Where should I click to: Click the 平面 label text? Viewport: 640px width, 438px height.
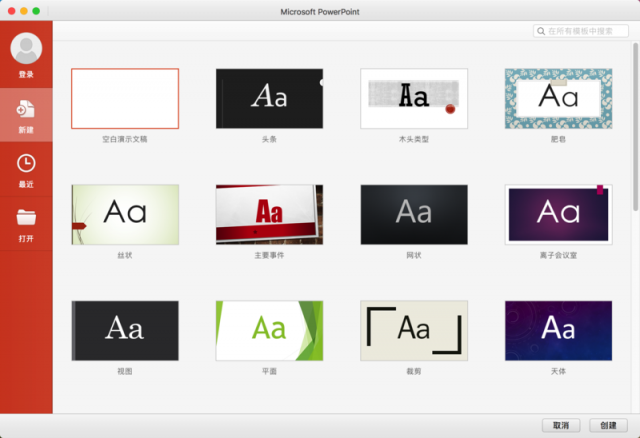(x=269, y=371)
